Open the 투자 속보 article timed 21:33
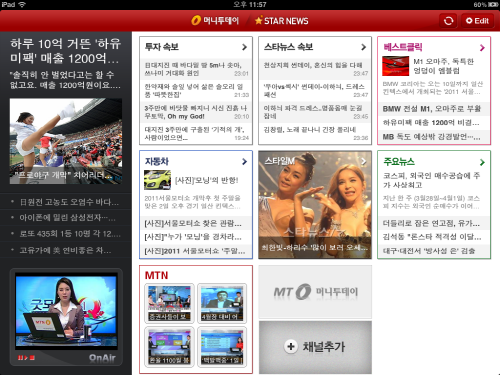The height and width of the screenshot is (375, 500). coord(196,91)
